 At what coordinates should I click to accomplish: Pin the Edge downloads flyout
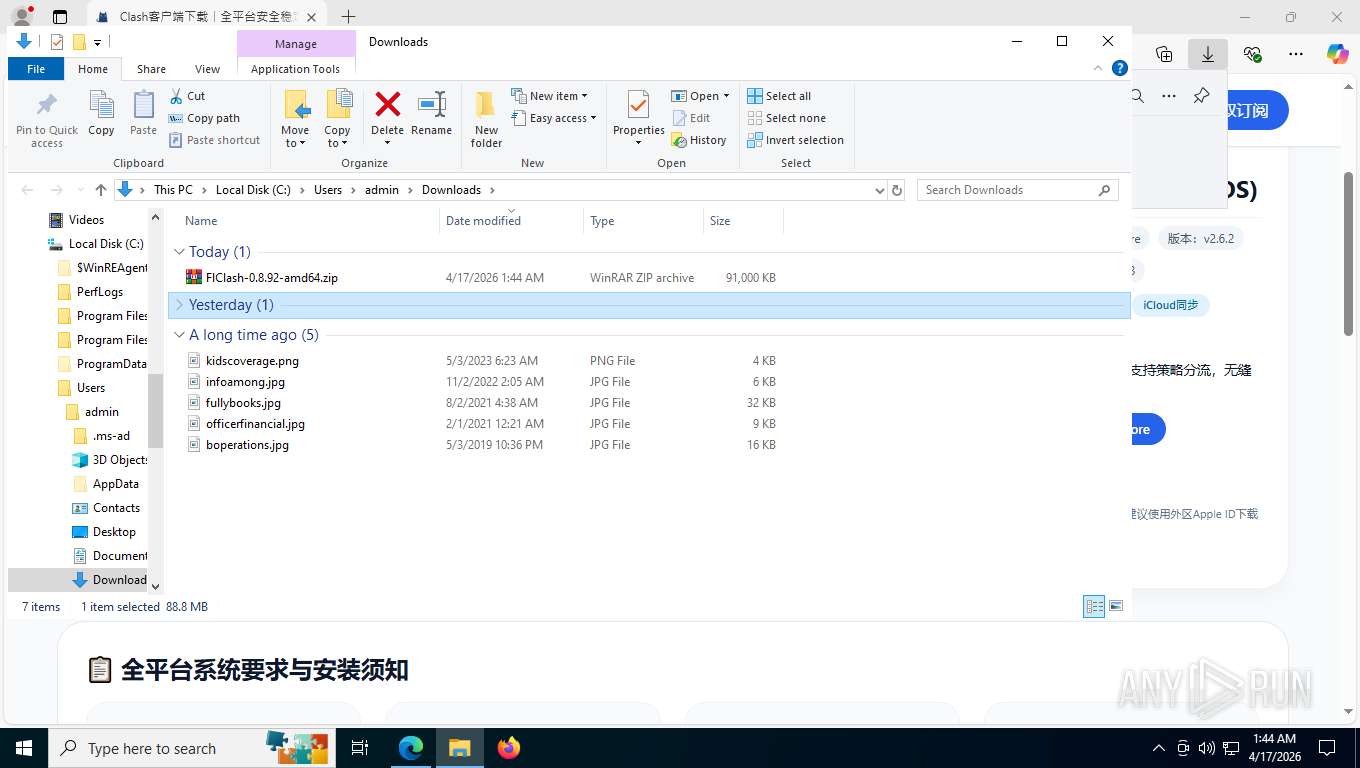click(1201, 96)
